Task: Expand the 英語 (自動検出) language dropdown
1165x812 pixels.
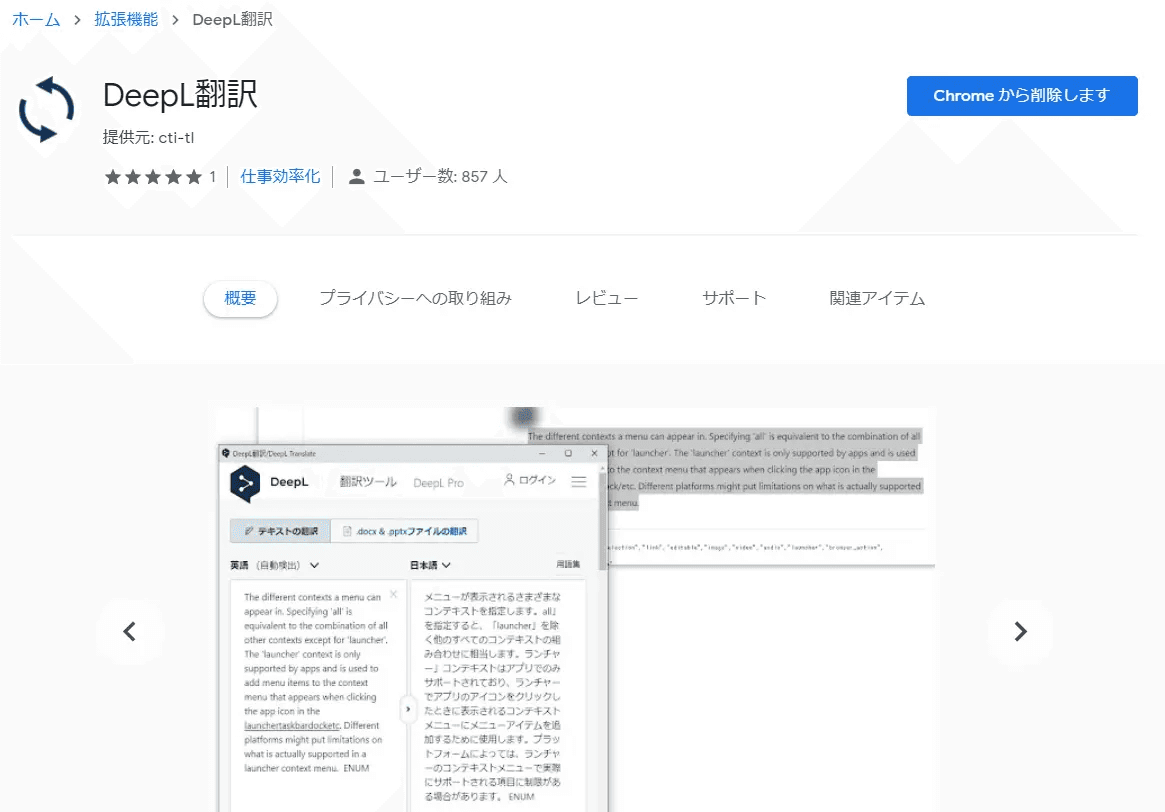Action: 274,565
